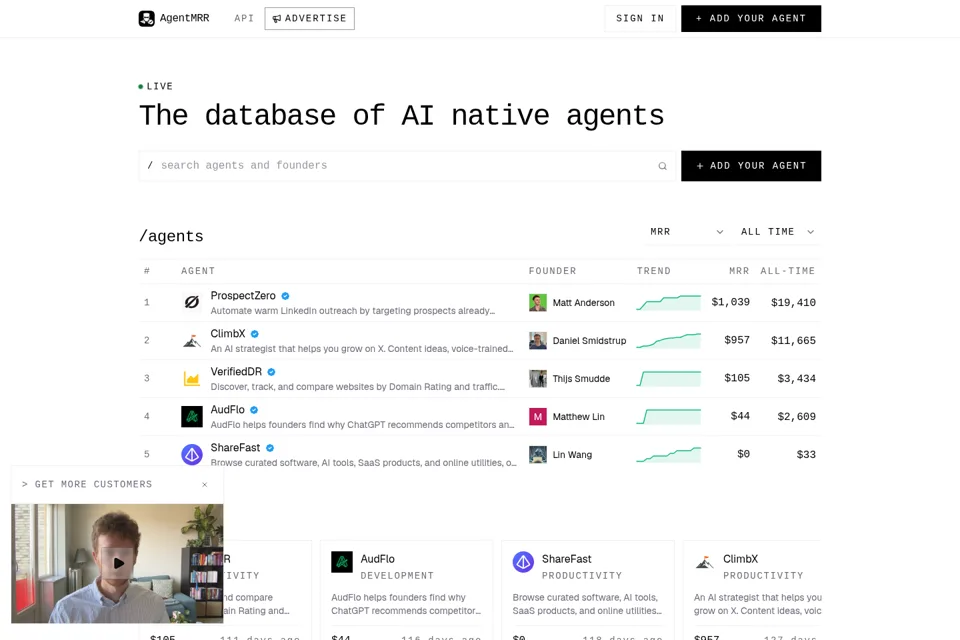Click the magnifier icon in search field
960x640 pixels.
pos(662,166)
